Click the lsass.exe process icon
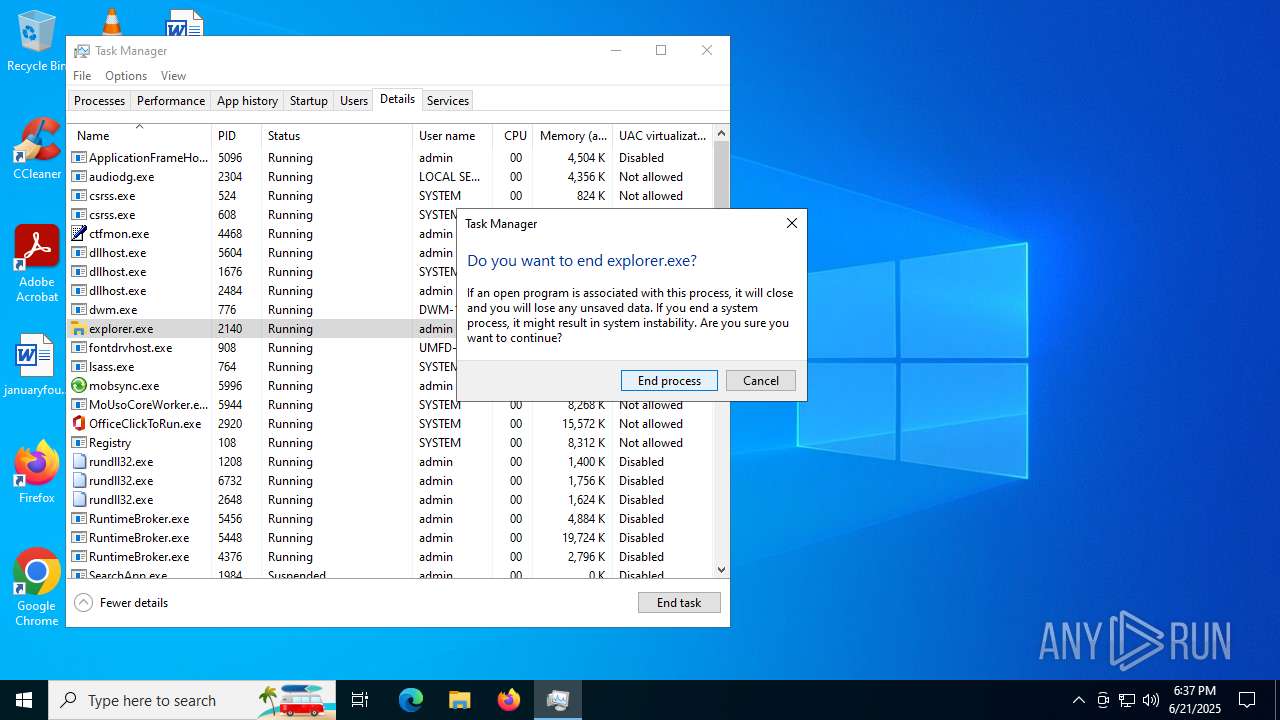Viewport: 1280px width, 720px height. (x=79, y=366)
